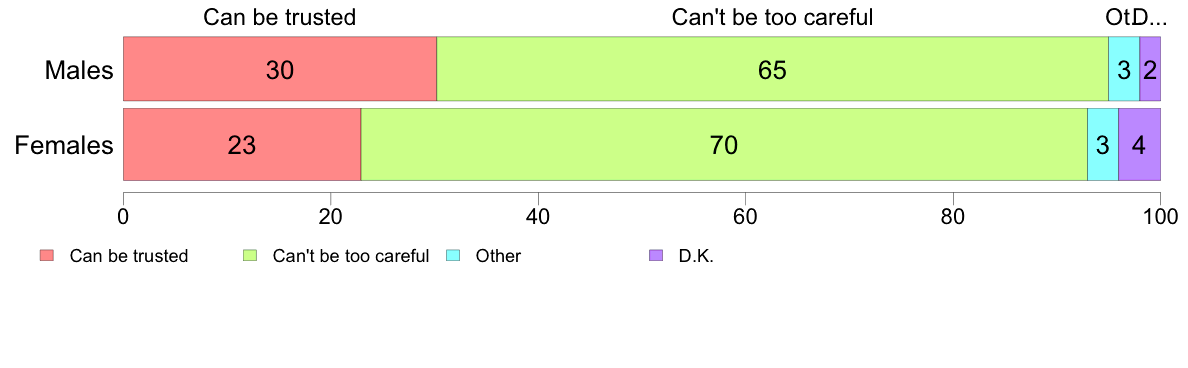Click the 'Other' legend text label

click(x=498, y=256)
